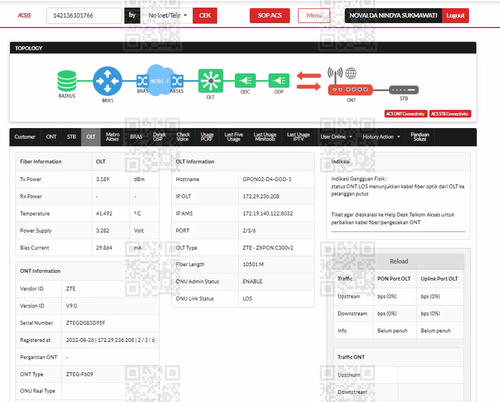Click the PORT value 2/3/6
This screenshot has width=500, height=402.
click(249, 231)
